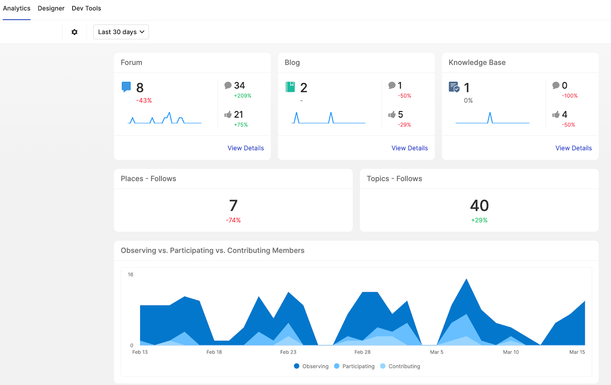Click the -43% Forum change value

(144, 101)
